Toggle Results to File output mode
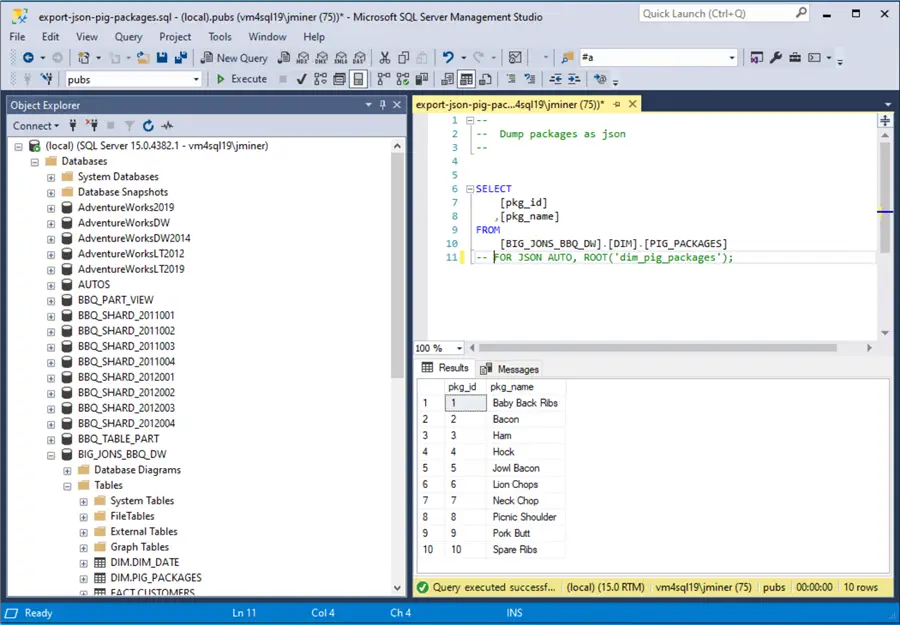 (485, 79)
